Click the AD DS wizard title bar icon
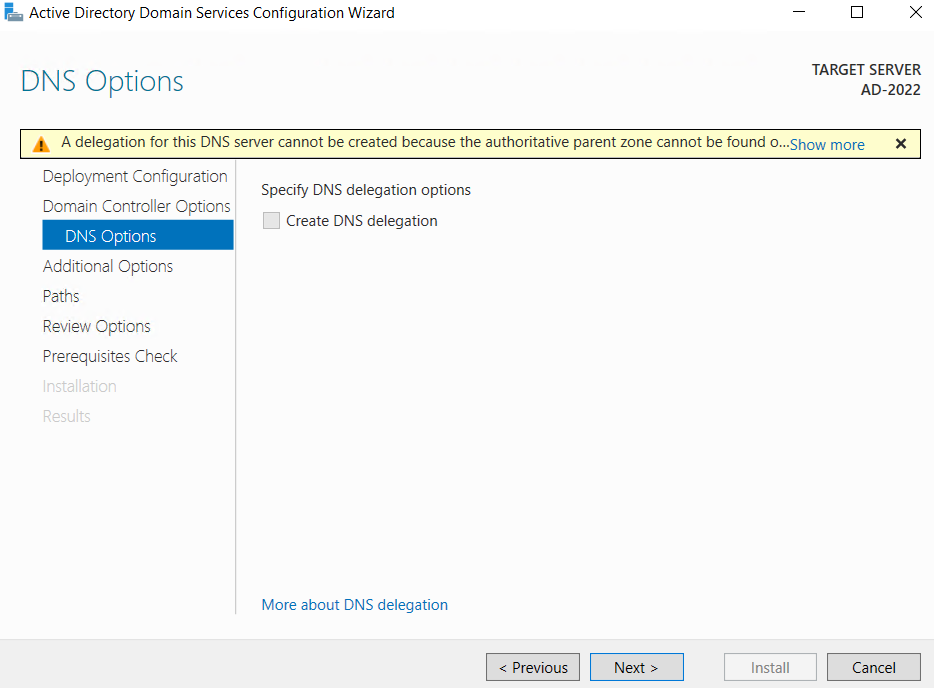The image size is (934, 688). click(x=13, y=13)
